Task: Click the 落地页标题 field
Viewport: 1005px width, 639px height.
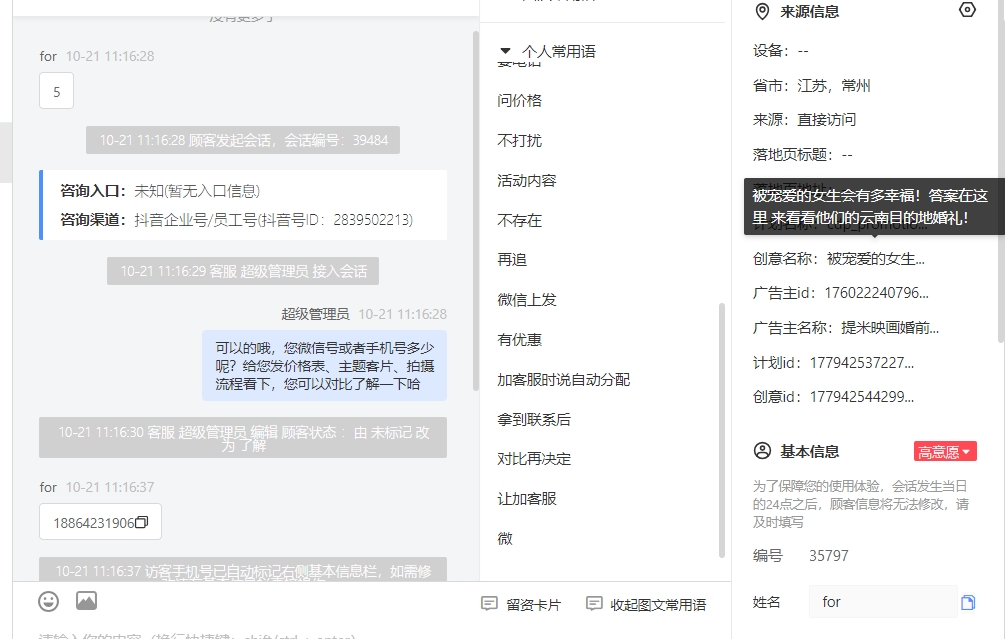Action: point(802,154)
